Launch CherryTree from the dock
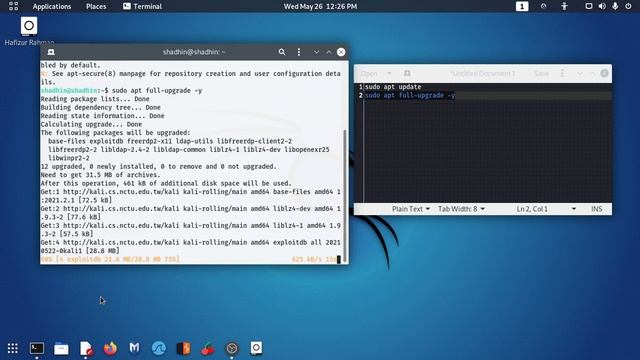640x360 pixels. click(208, 348)
